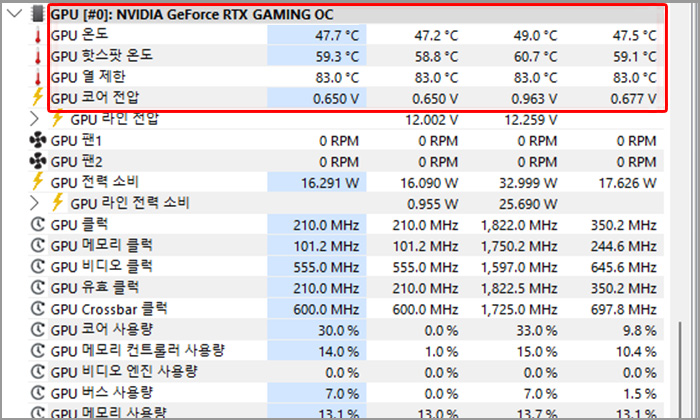700x420 pixels.
Task: Select the GPU 클럭 row label
Action: pos(79,225)
